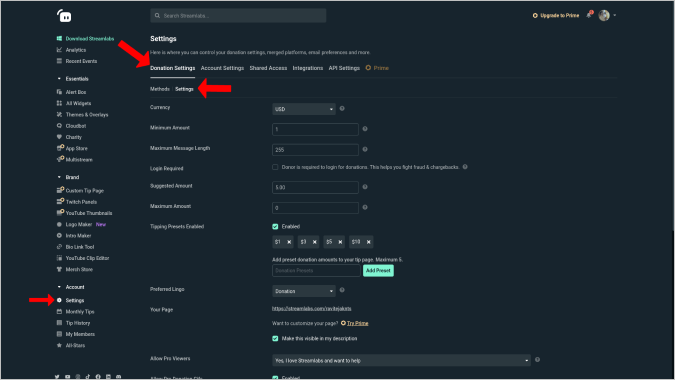
Task: Click the Streamlabs logo icon
Action: pyautogui.click(x=64, y=16)
